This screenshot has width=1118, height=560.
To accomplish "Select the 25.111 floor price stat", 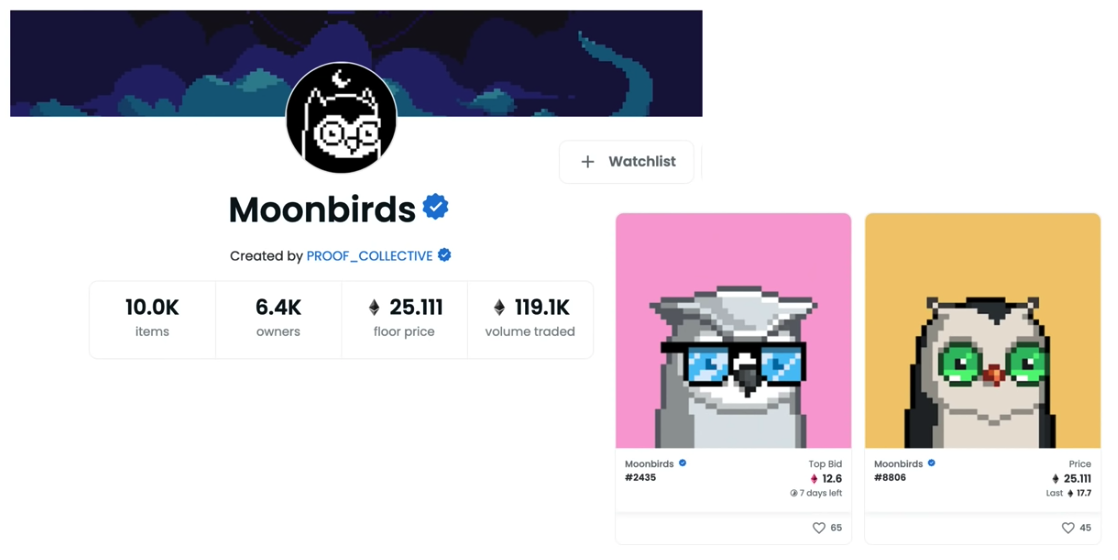I will pos(404,320).
